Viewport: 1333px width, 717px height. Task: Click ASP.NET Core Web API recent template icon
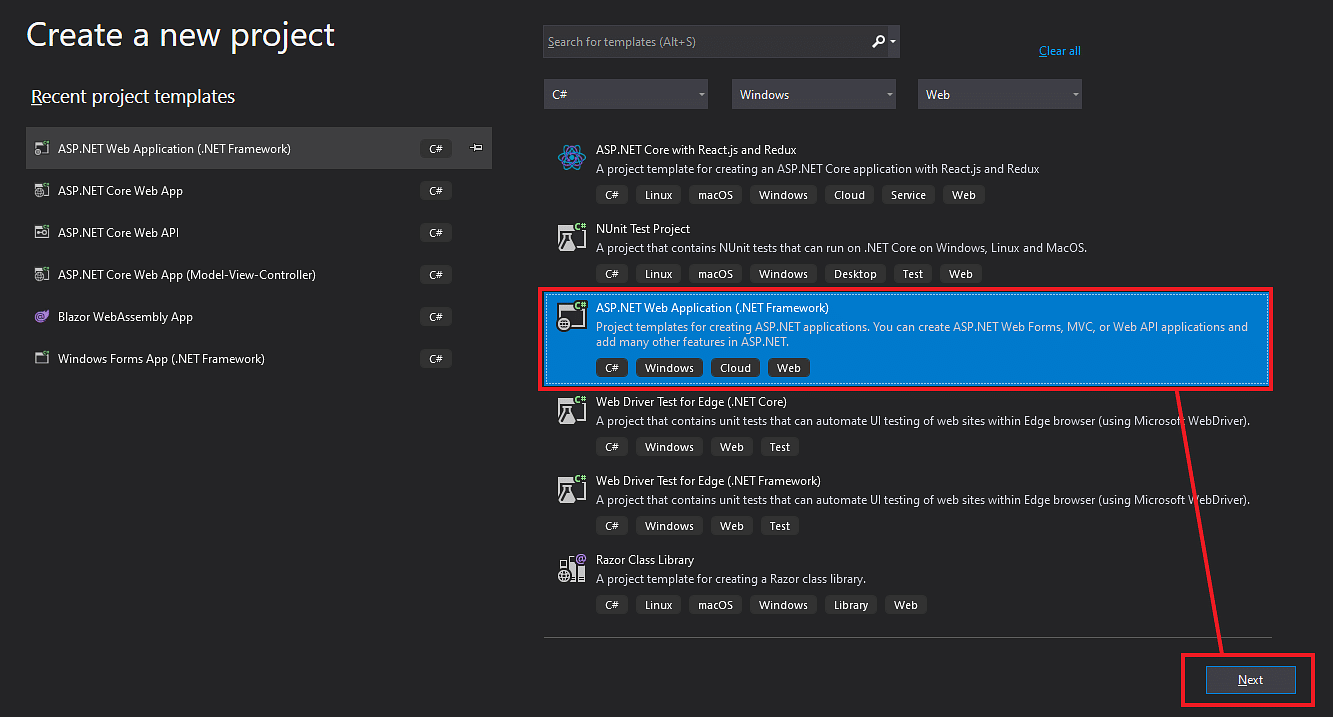pyautogui.click(x=42, y=233)
